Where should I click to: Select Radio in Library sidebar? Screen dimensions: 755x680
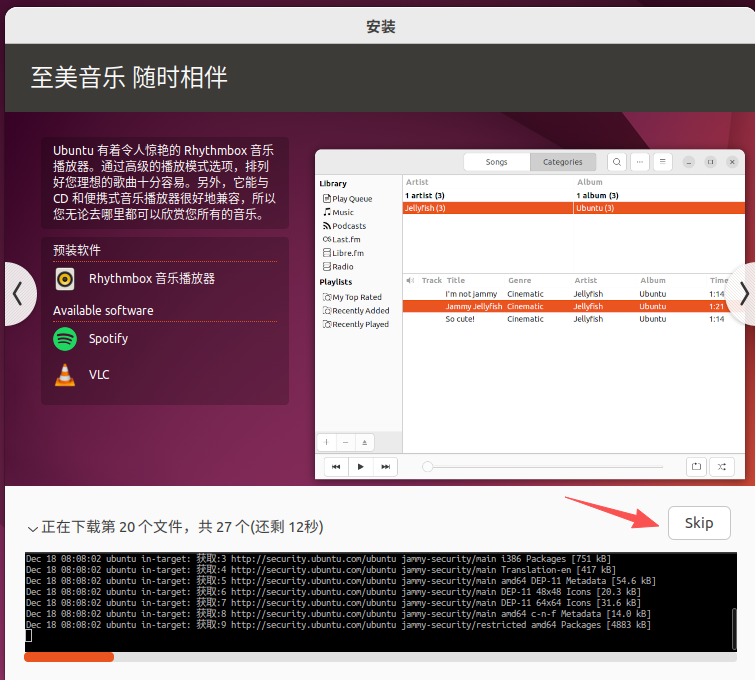338,266
